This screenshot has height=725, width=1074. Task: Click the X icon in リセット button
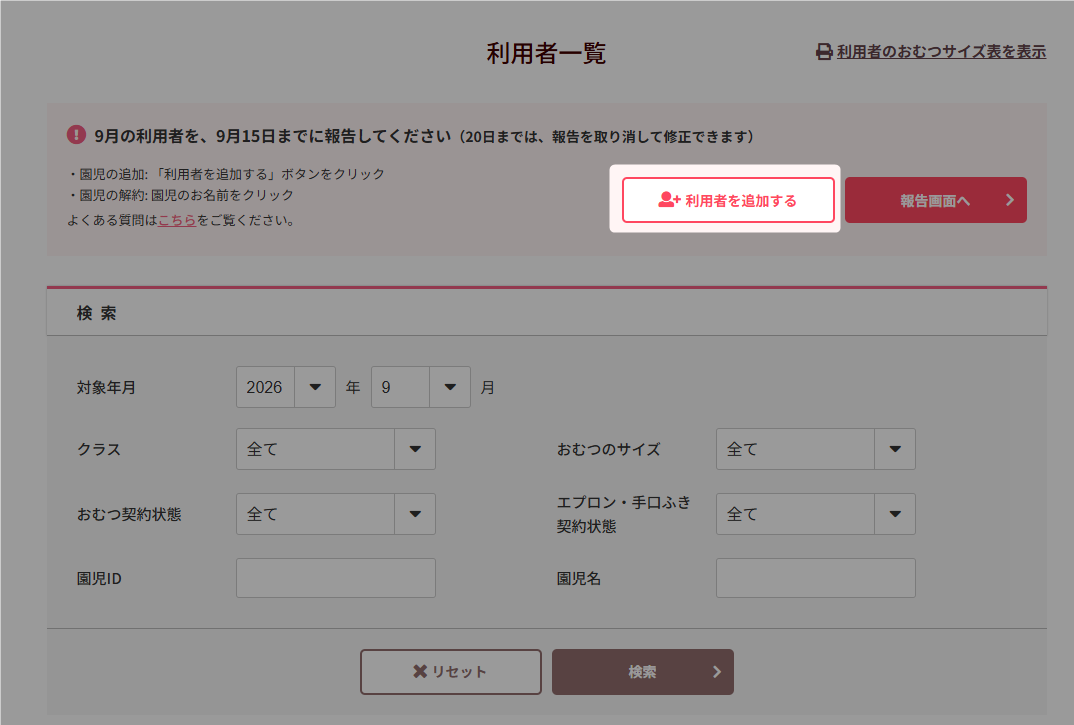(420, 672)
